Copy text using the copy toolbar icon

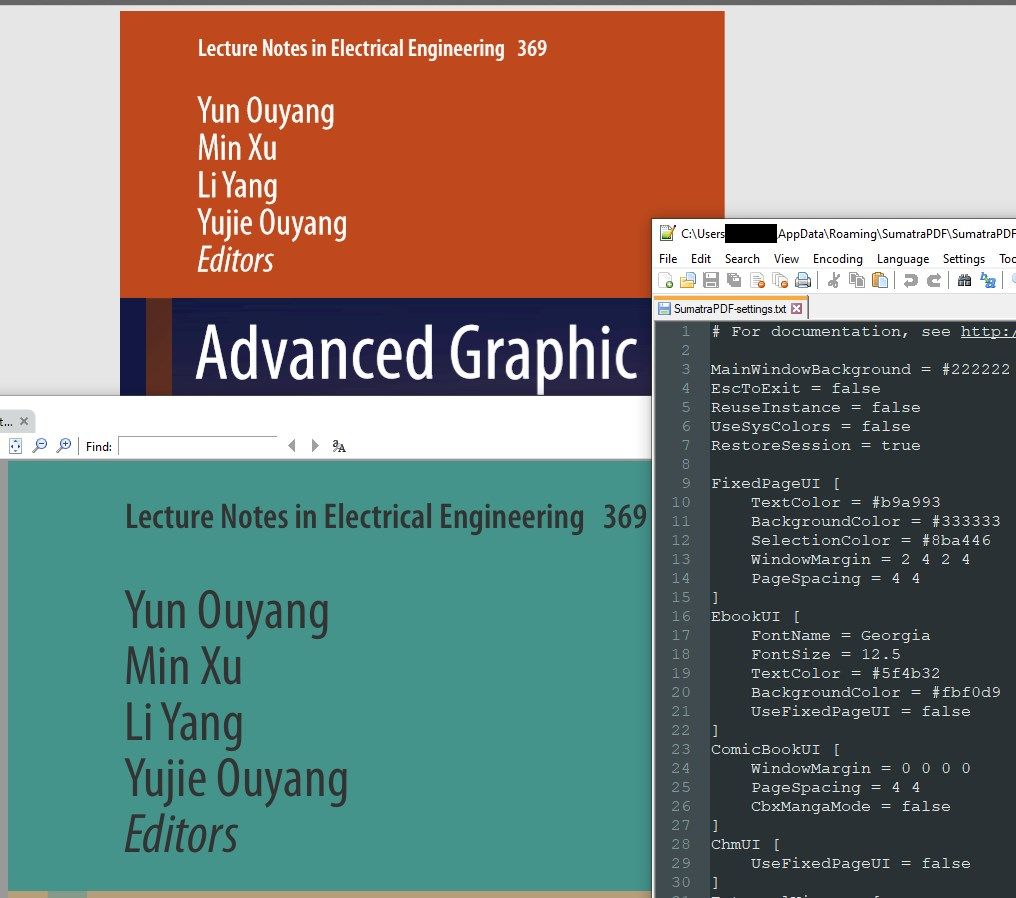click(856, 282)
